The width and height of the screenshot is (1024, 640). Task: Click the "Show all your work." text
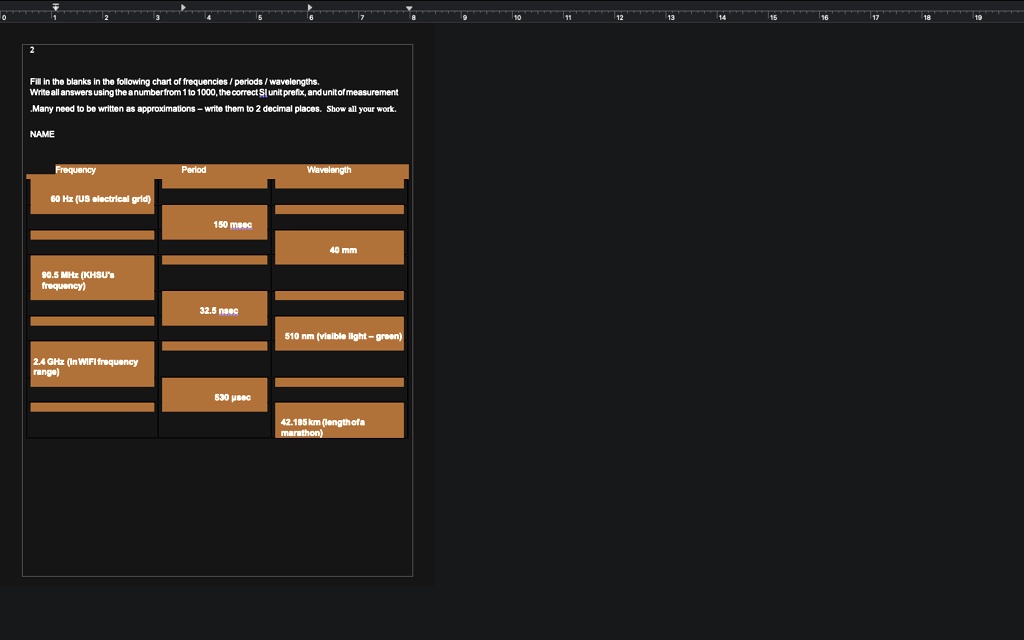point(361,109)
